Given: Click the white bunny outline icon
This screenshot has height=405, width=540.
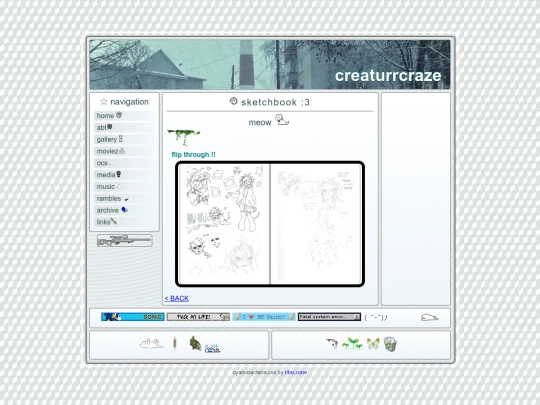Looking at the screenshot, I should [151, 343].
